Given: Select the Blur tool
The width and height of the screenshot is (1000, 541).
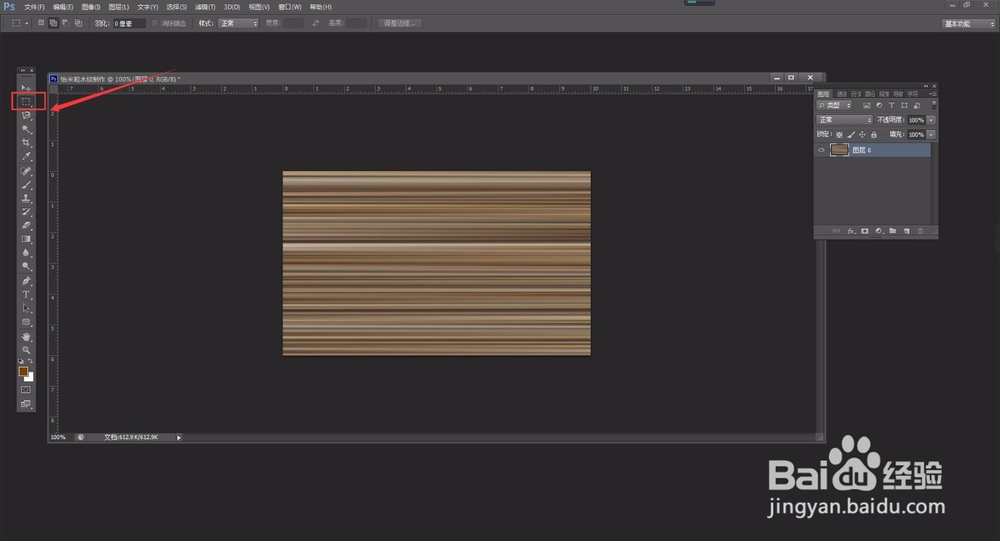Looking at the screenshot, I should [x=26, y=253].
